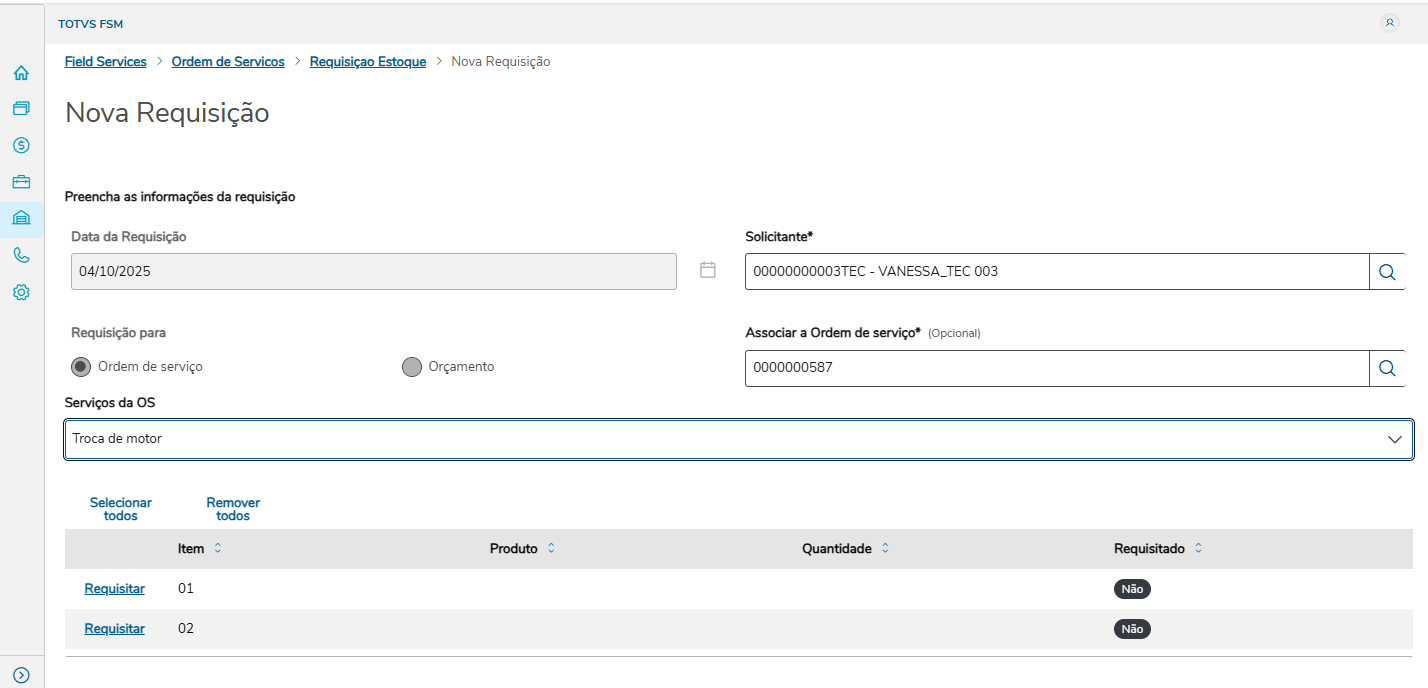Screen dimensions: 1428x688
Task: Expand the sidebar with bottom arrow
Action: coord(21,675)
